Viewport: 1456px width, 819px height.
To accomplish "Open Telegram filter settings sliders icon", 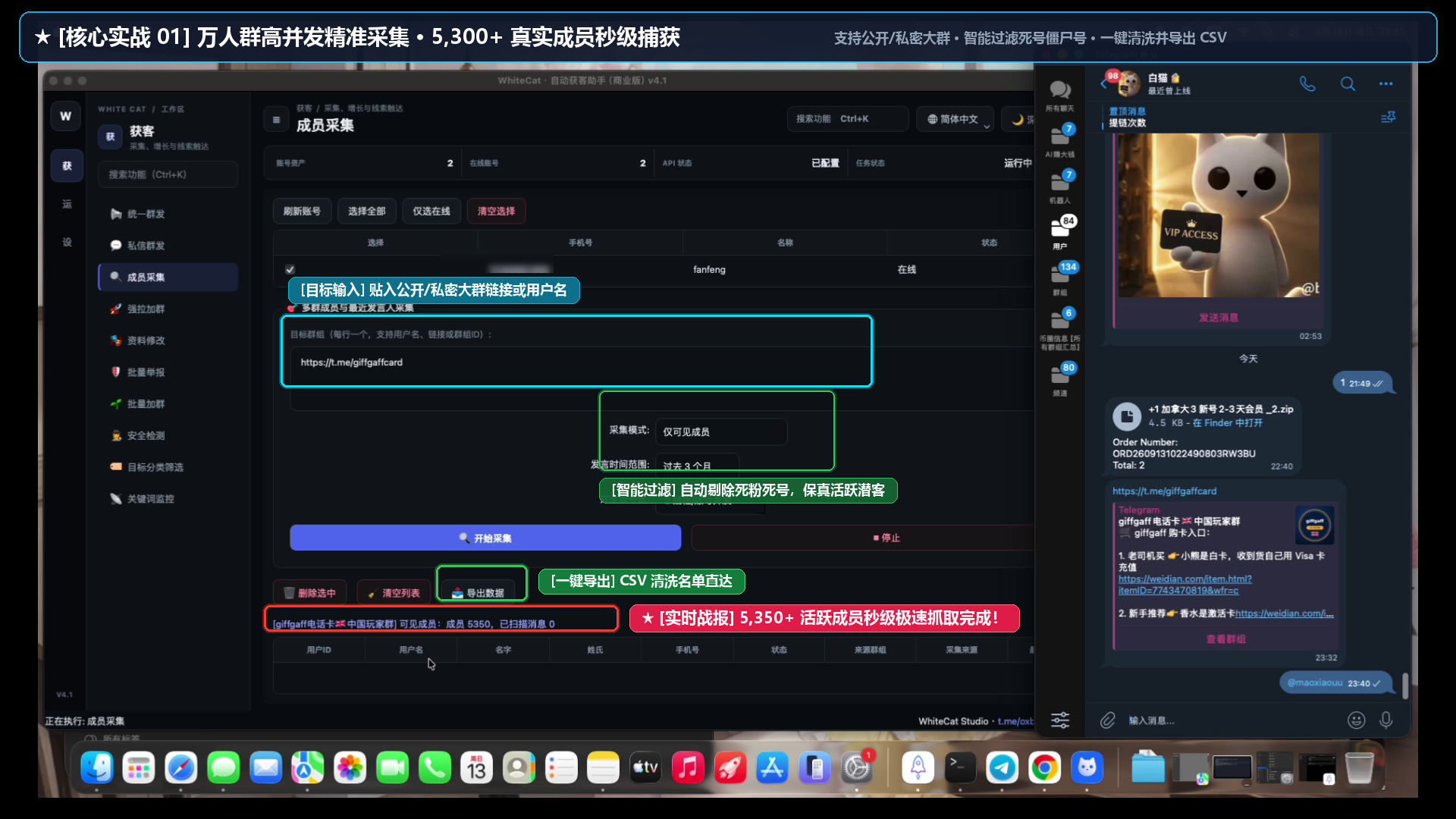I will point(1060,720).
